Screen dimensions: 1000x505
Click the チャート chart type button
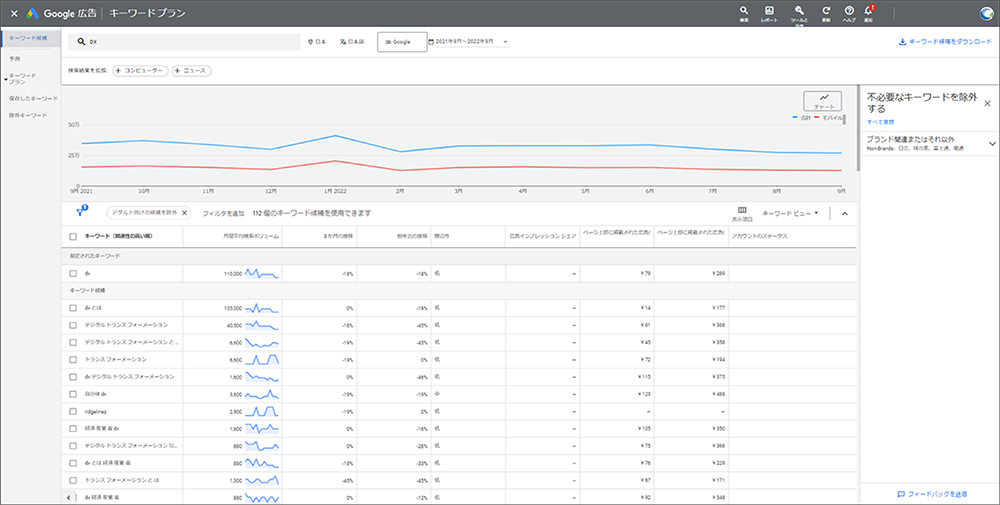[823, 101]
